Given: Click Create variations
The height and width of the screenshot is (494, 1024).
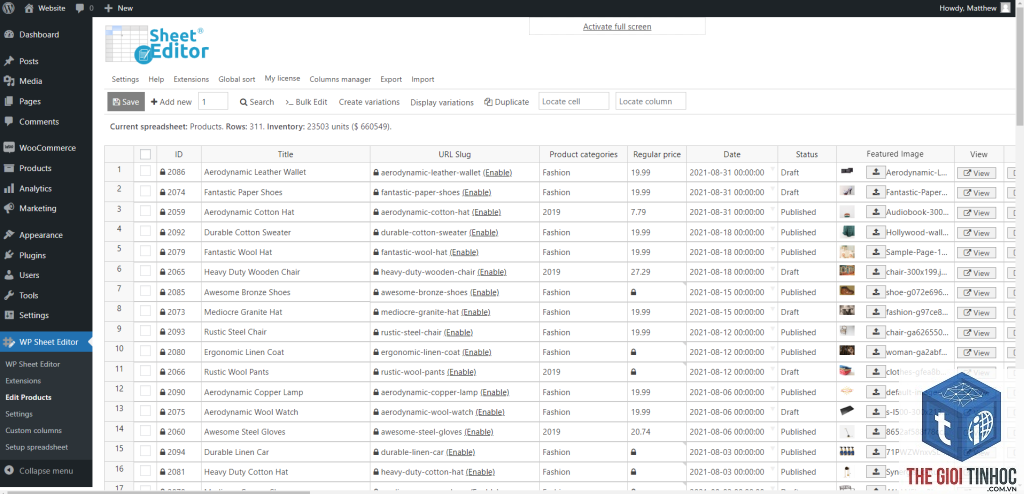Looking at the screenshot, I should pyautogui.click(x=369, y=102).
